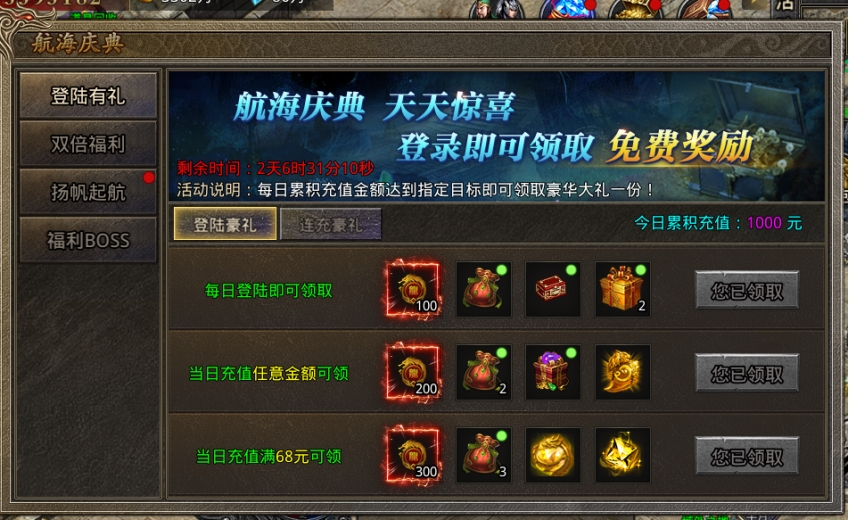The image size is (849, 520).
Task: Go to the 福利BOSS sidebar tab
Action: pyautogui.click(x=88, y=240)
